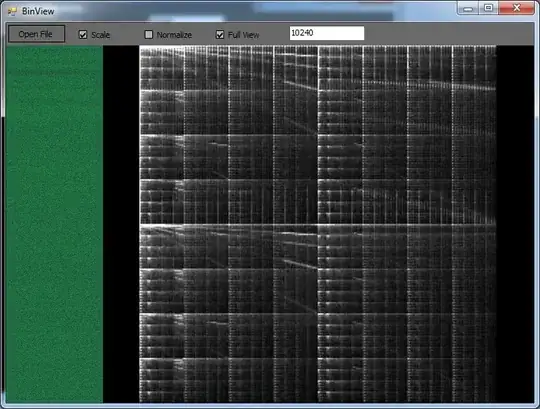The height and width of the screenshot is (409, 540).
Task: Click the BinView app icon in title bar
Action: coord(12,11)
